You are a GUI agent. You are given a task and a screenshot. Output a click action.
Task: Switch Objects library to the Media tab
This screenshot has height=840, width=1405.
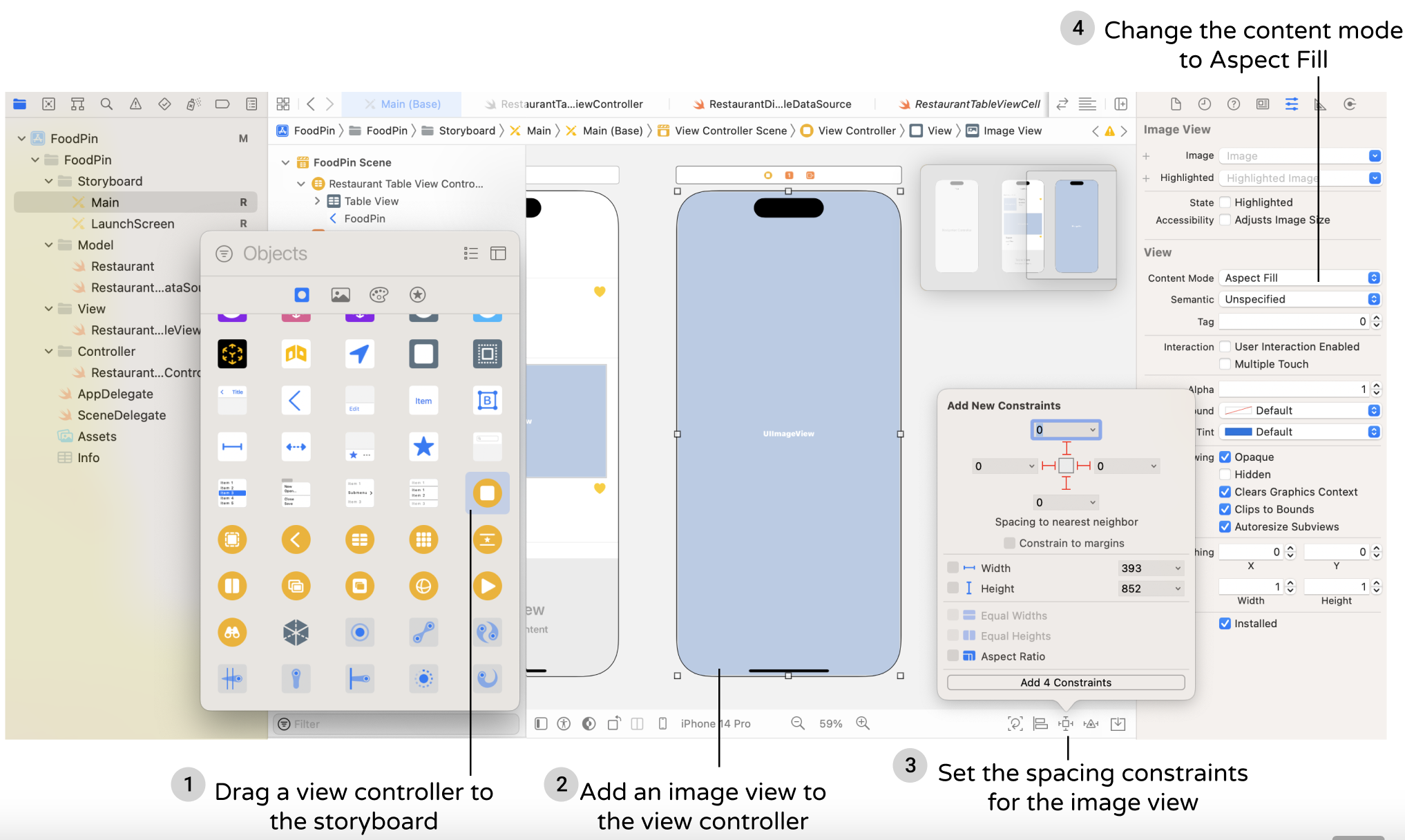click(x=340, y=294)
